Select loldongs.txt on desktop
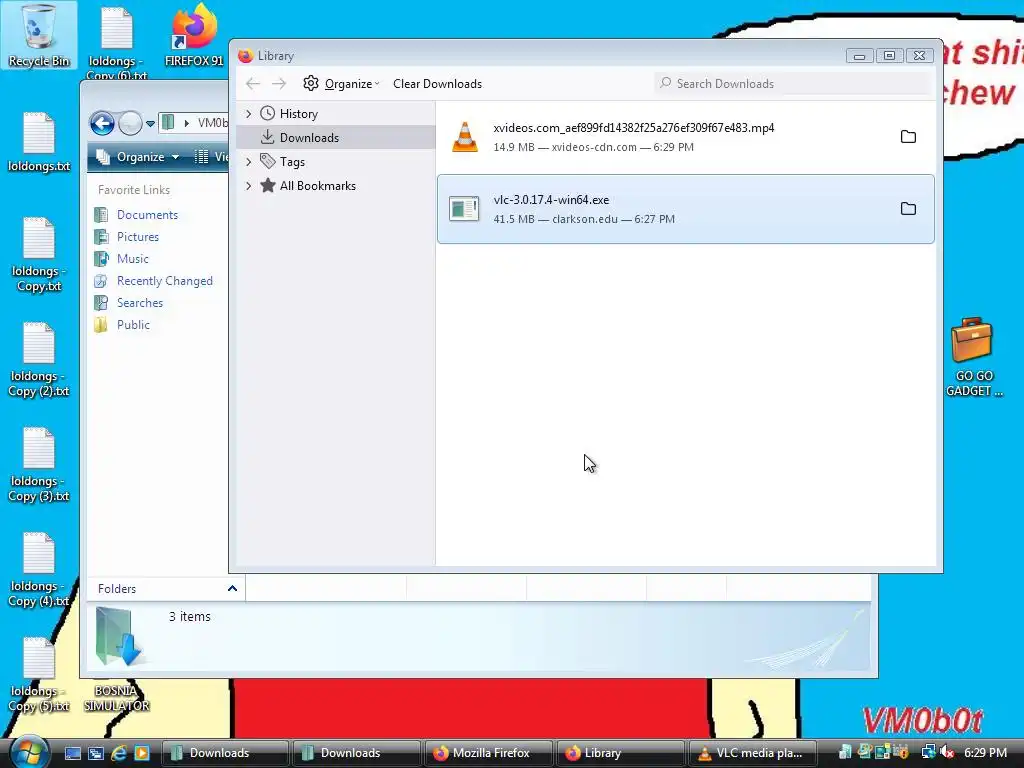1024x768 pixels. 39,142
